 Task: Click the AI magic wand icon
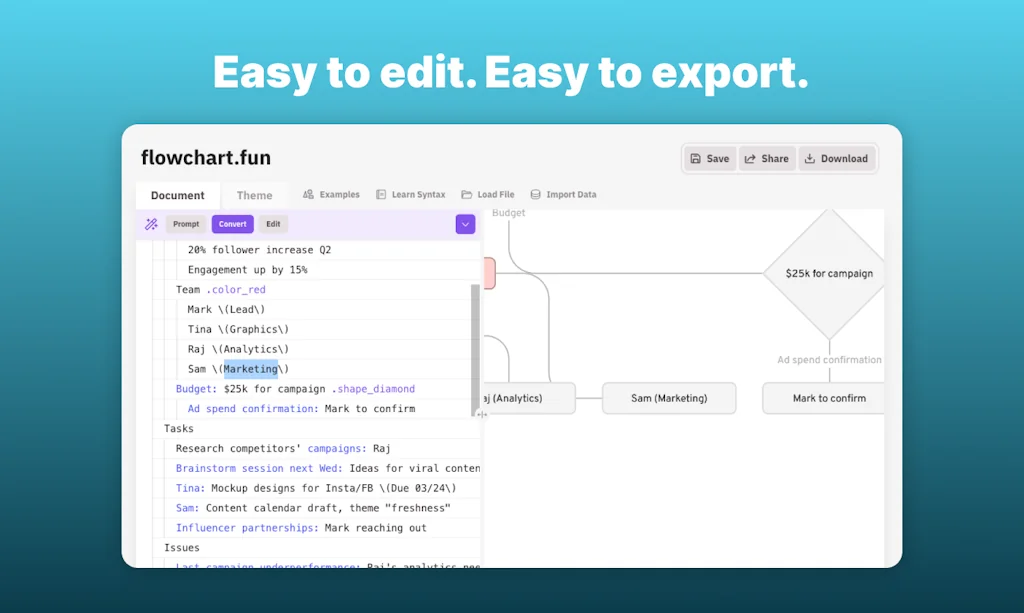150,223
